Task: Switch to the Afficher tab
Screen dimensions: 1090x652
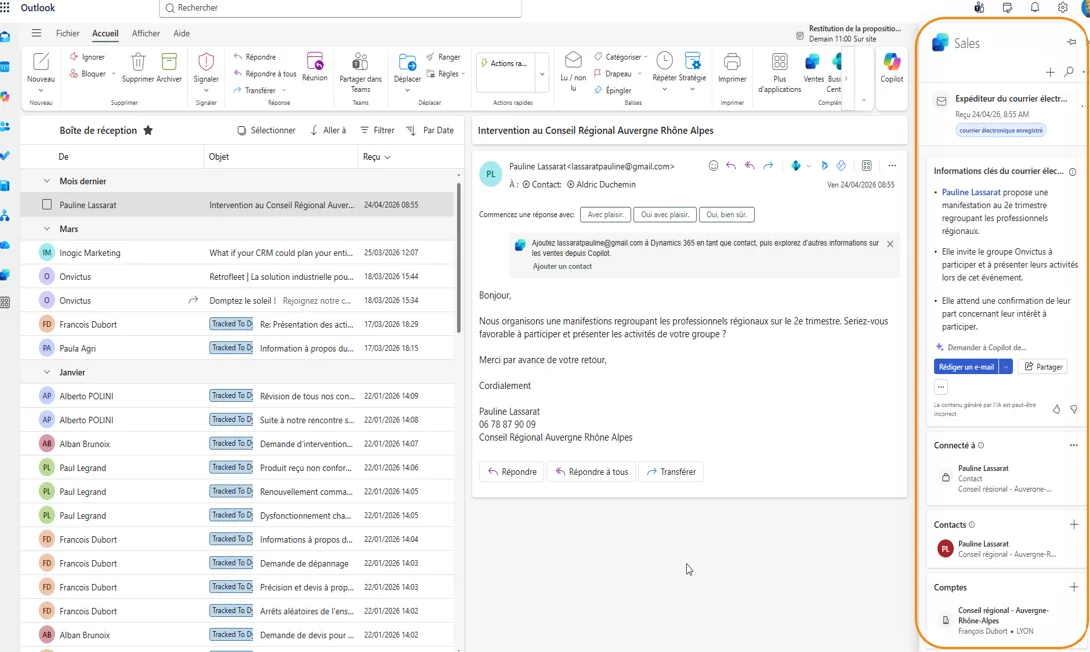Action: 146,33
